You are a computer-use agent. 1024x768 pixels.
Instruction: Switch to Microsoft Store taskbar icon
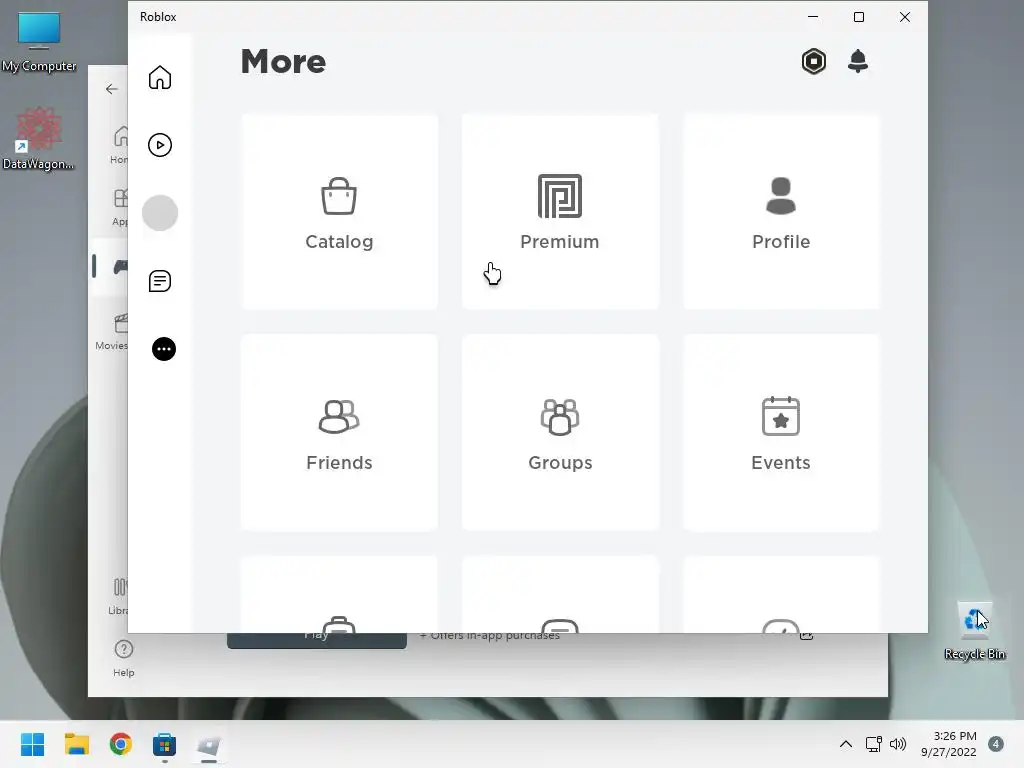coord(165,744)
